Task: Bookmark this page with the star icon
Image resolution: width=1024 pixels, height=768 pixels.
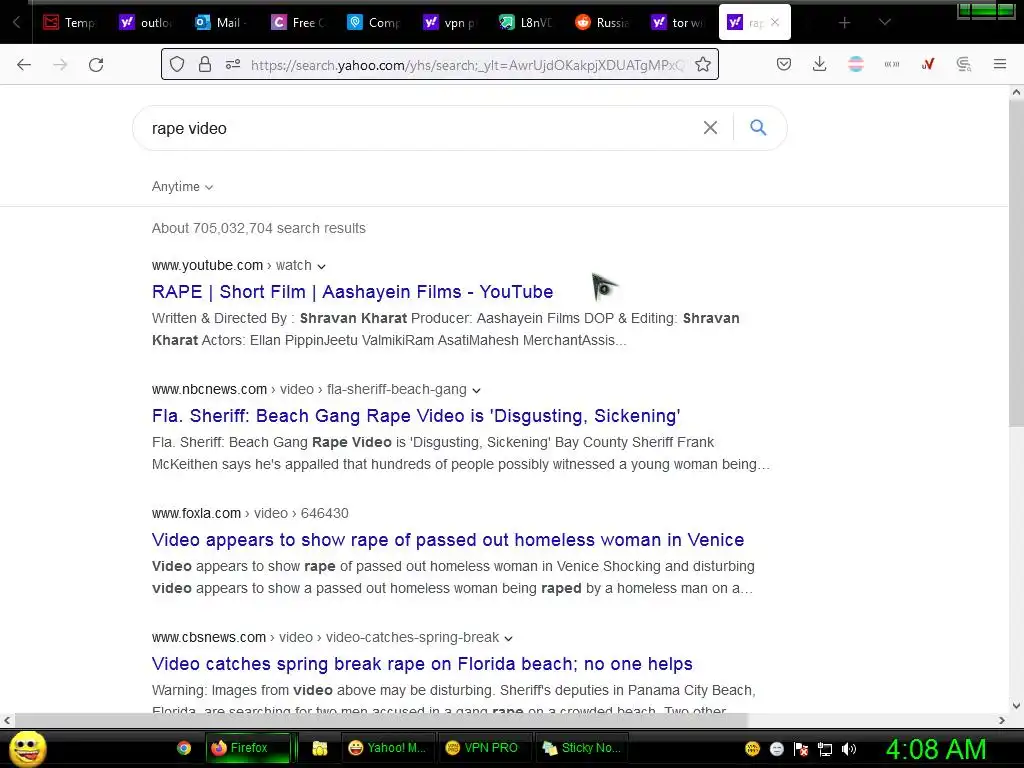Action: [703, 64]
